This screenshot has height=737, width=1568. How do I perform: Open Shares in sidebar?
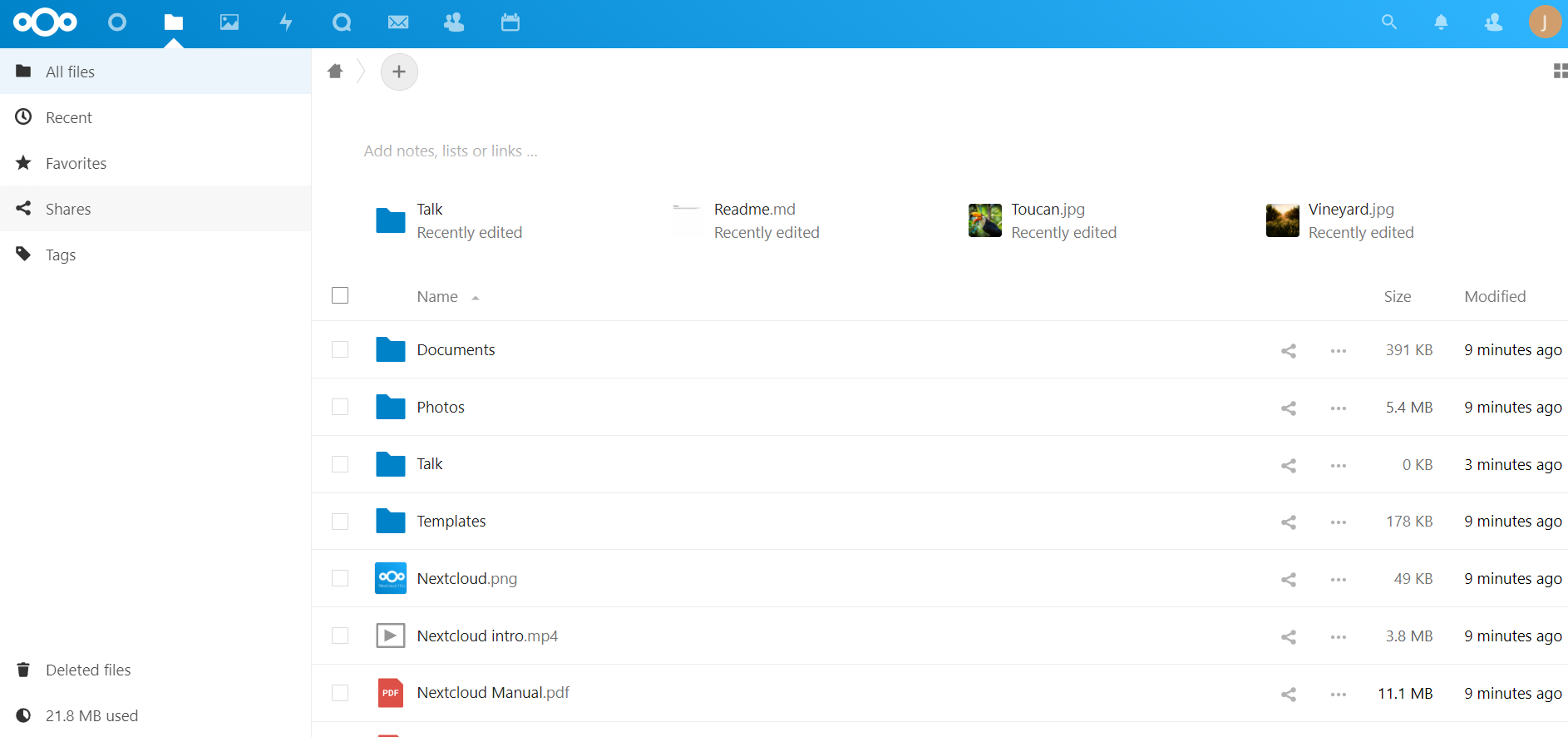click(155, 209)
